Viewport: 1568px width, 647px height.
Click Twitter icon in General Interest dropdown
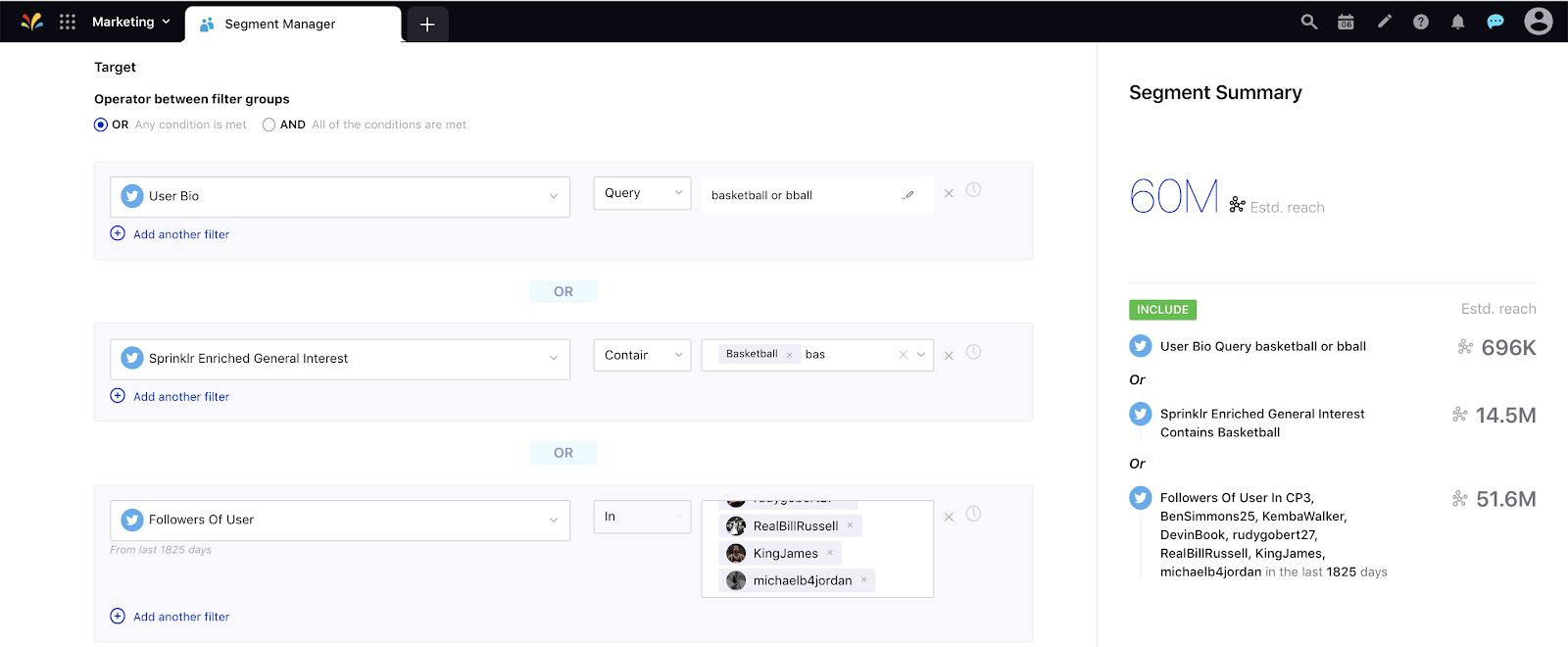pyautogui.click(x=131, y=359)
